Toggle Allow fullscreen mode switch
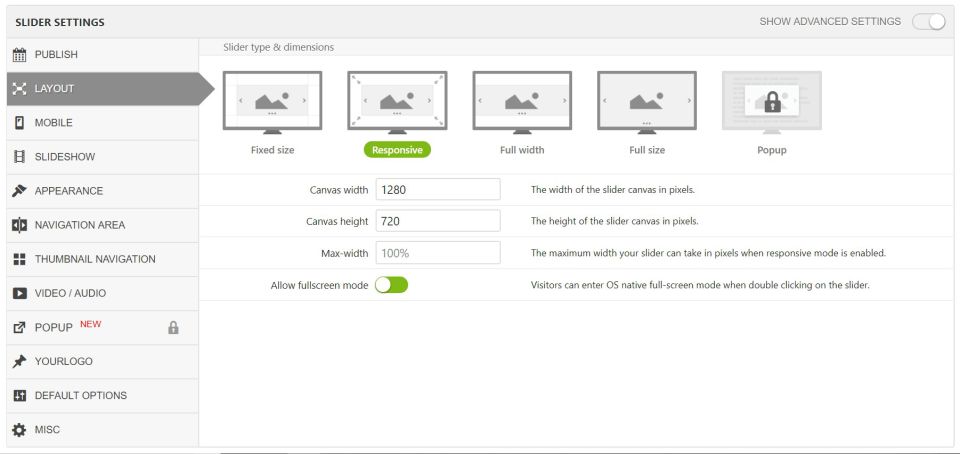Screen dimensions: 960x454 [x=391, y=285]
